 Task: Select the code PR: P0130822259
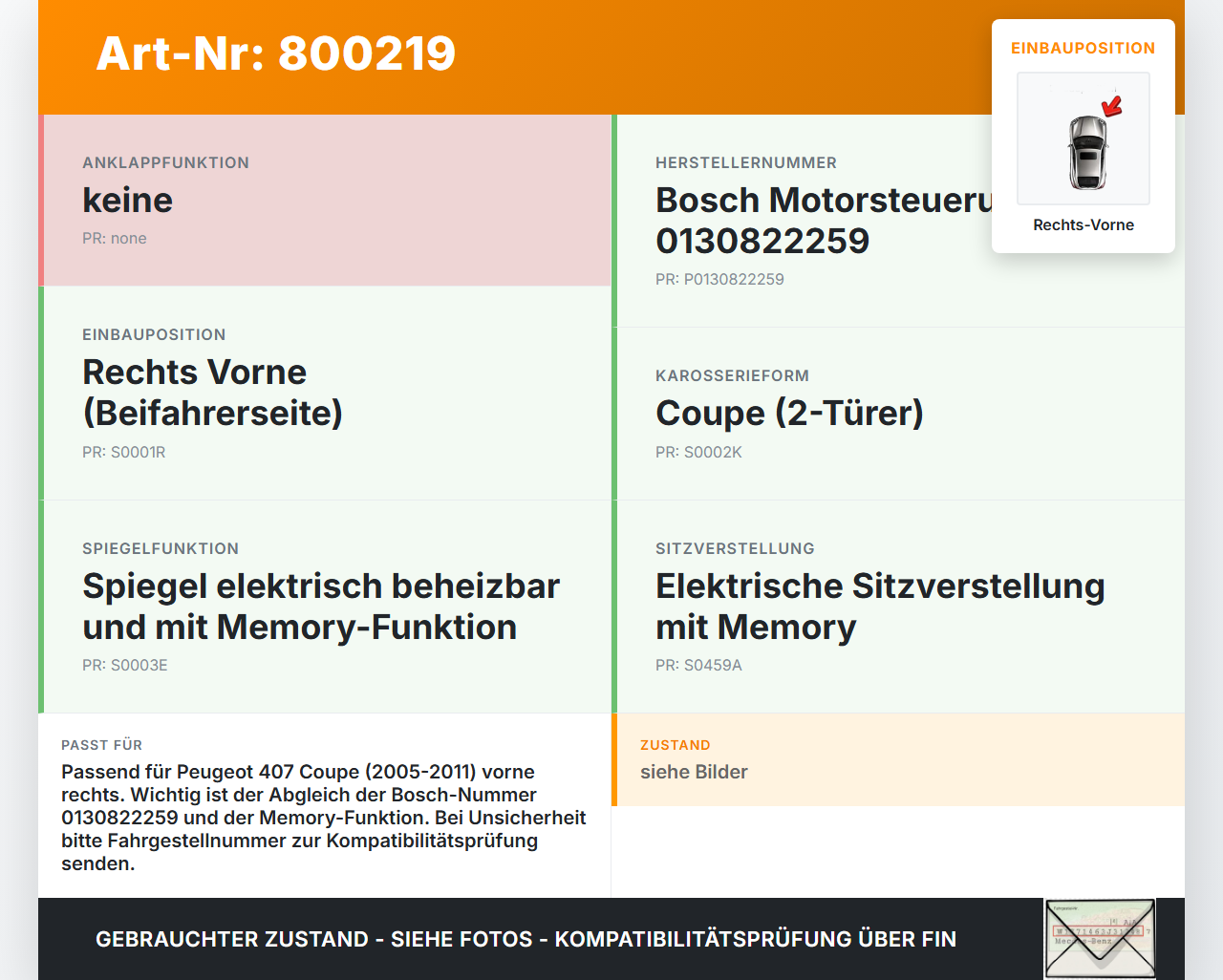pyautogui.click(x=719, y=279)
